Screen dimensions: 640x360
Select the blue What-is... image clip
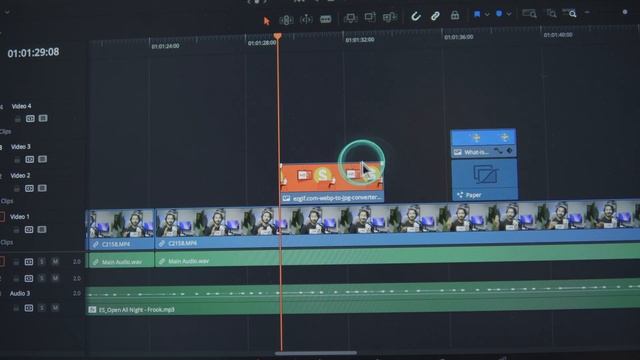[x=483, y=143]
